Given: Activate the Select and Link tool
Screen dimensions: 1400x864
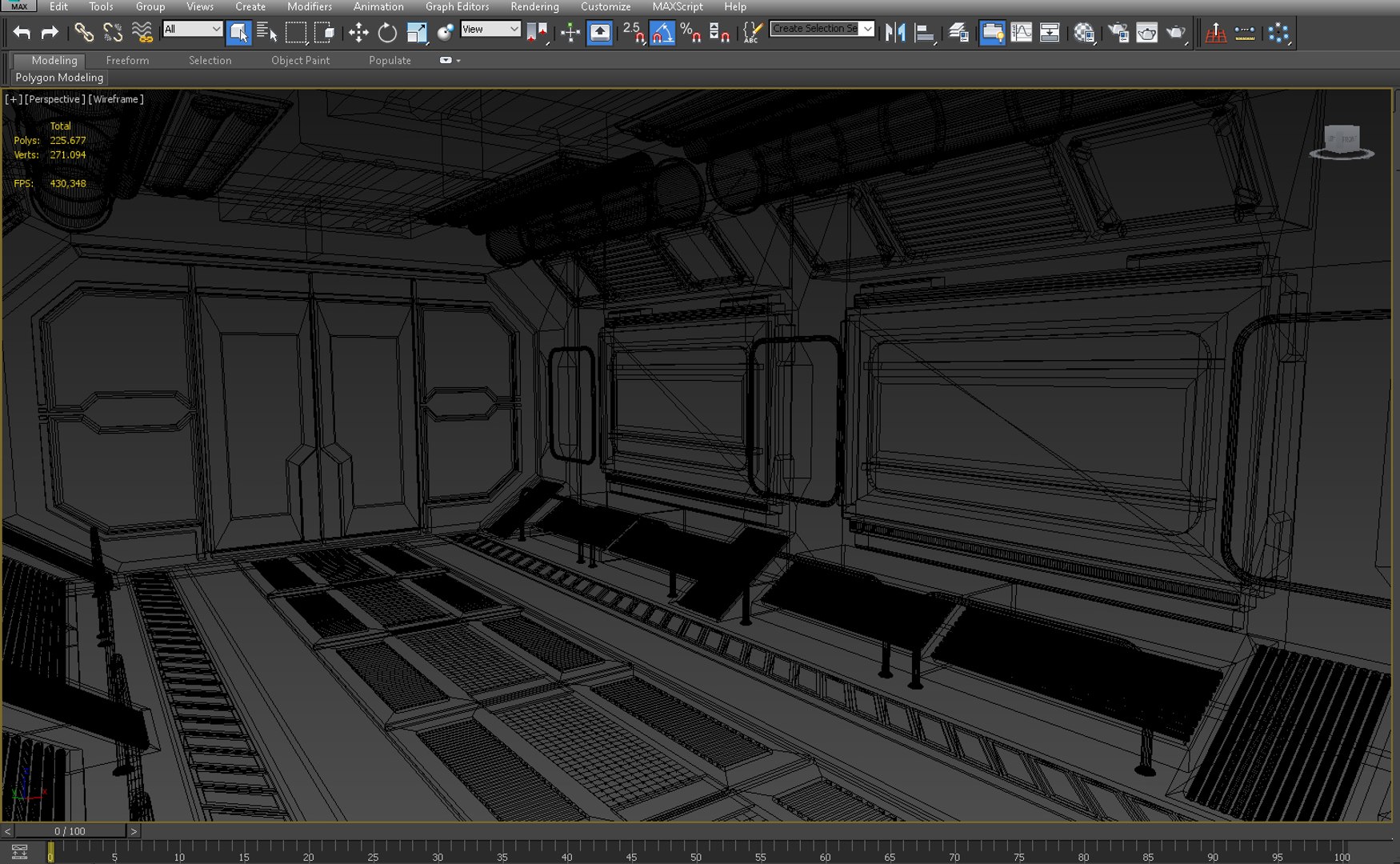Looking at the screenshot, I should (84, 33).
